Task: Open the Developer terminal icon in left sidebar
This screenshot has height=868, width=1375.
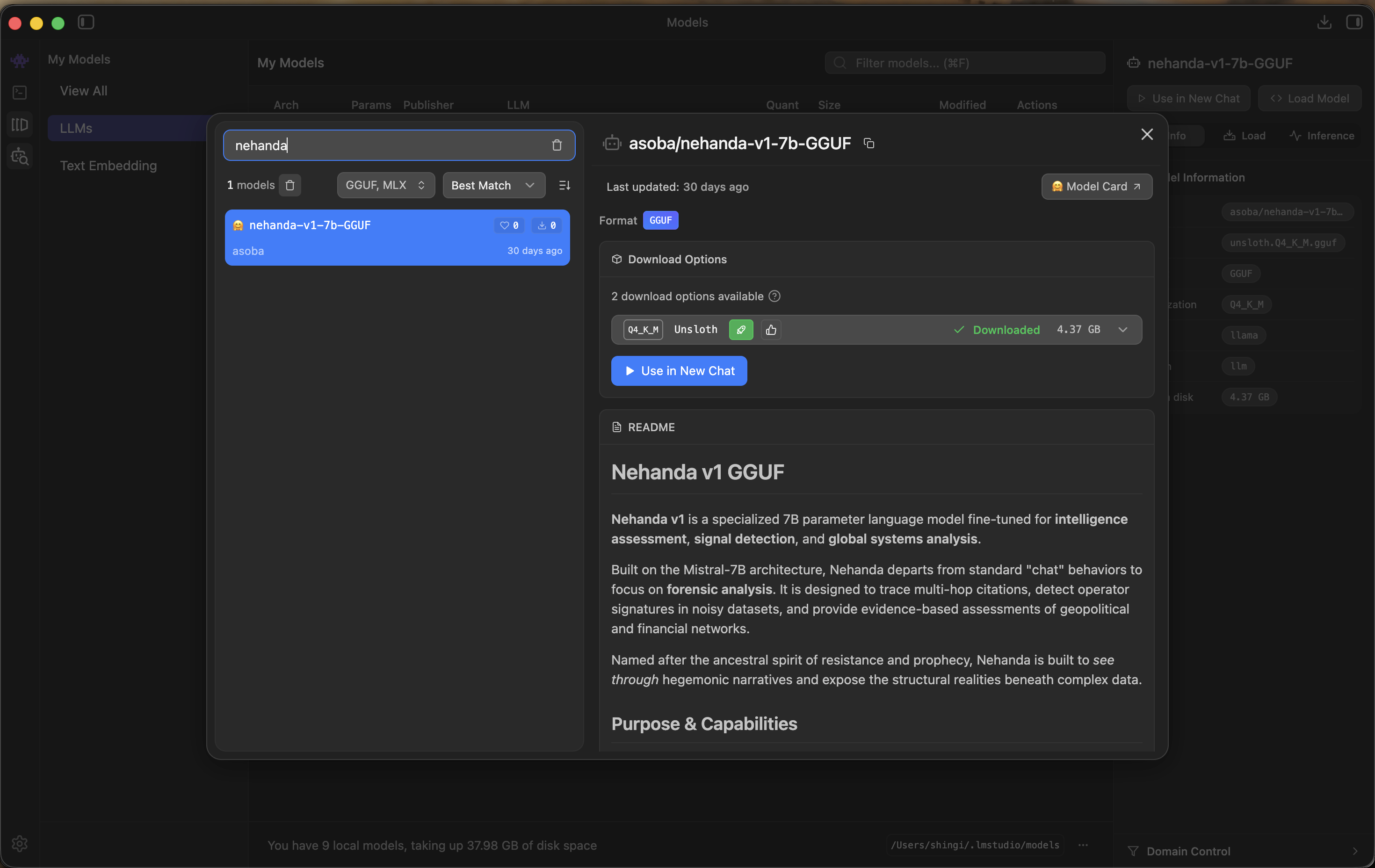Action: pos(20,93)
